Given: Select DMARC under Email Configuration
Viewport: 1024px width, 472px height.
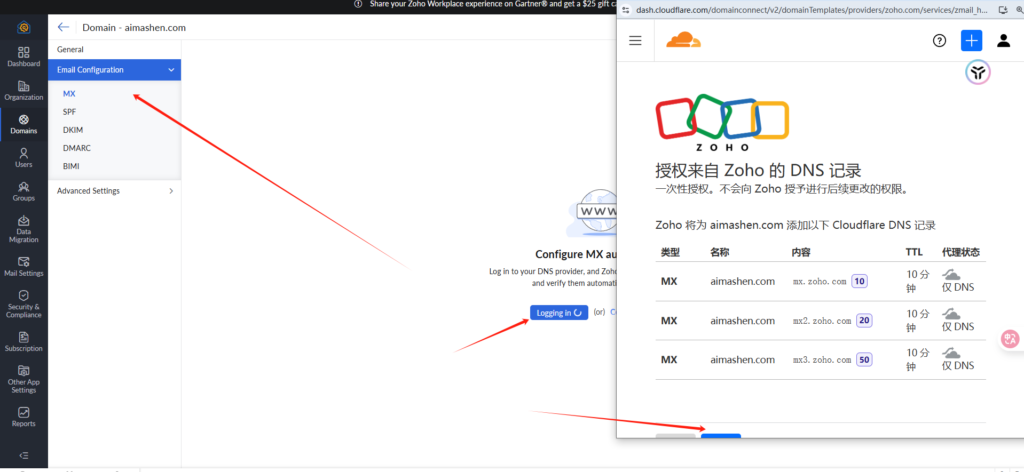Looking at the screenshot, I should point(76,148).
